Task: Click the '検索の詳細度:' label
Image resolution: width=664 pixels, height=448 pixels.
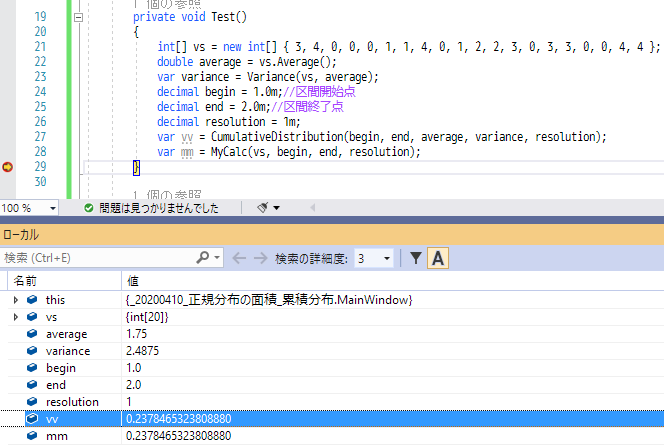Action: tap(311, 258)
